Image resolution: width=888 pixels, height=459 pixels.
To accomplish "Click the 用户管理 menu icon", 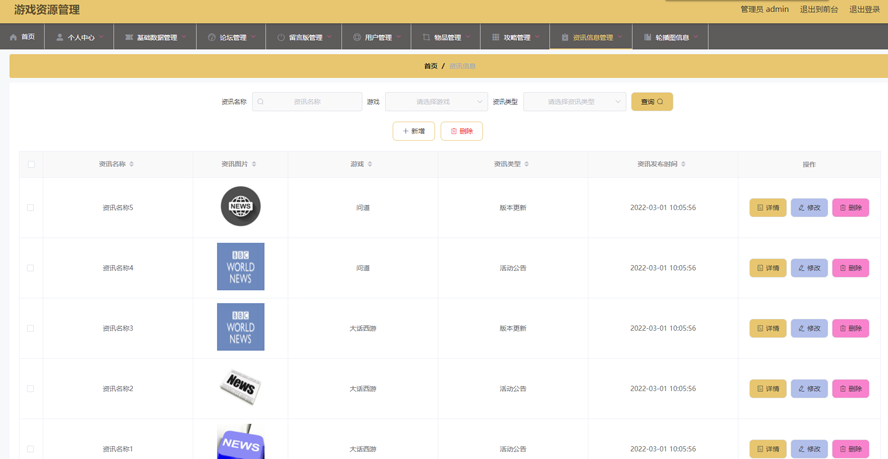I will (357, 37).
